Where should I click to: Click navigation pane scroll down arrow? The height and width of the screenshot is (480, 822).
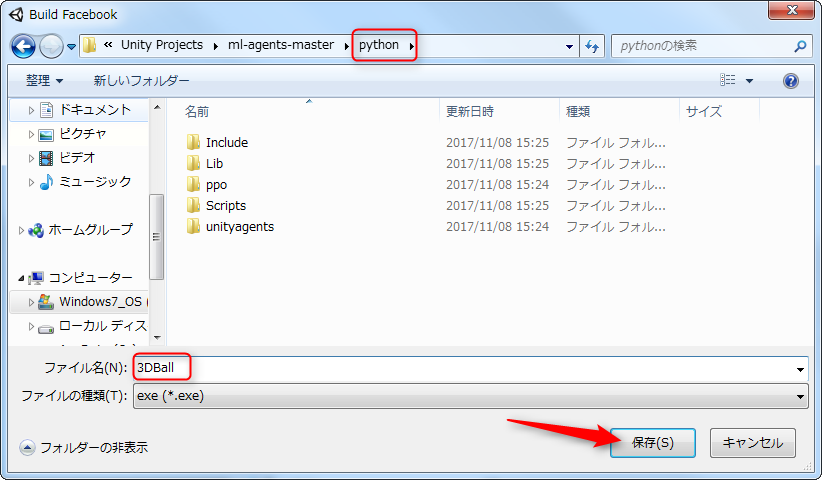(x=157, y=337)
